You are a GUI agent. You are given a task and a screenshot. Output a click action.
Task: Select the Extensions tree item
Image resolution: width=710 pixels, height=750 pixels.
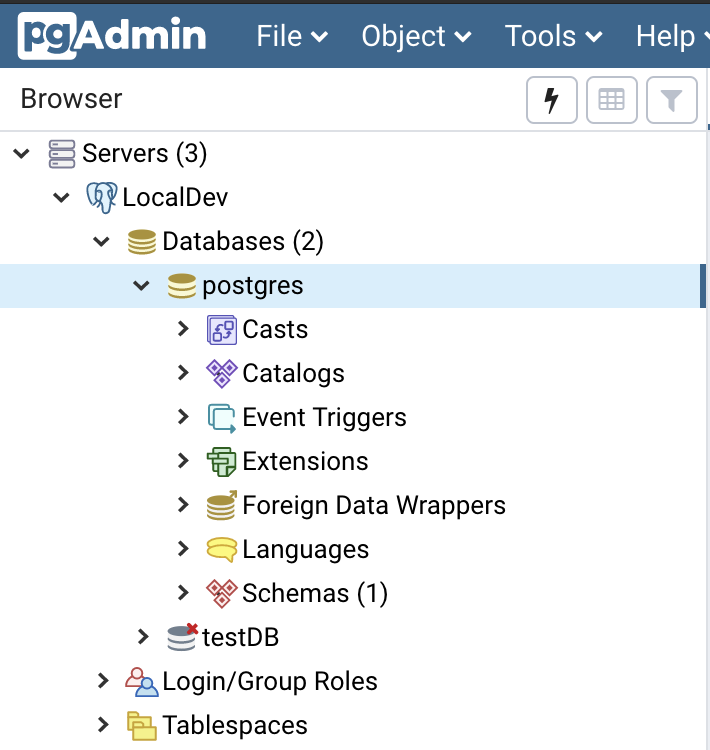pos(305,461)
